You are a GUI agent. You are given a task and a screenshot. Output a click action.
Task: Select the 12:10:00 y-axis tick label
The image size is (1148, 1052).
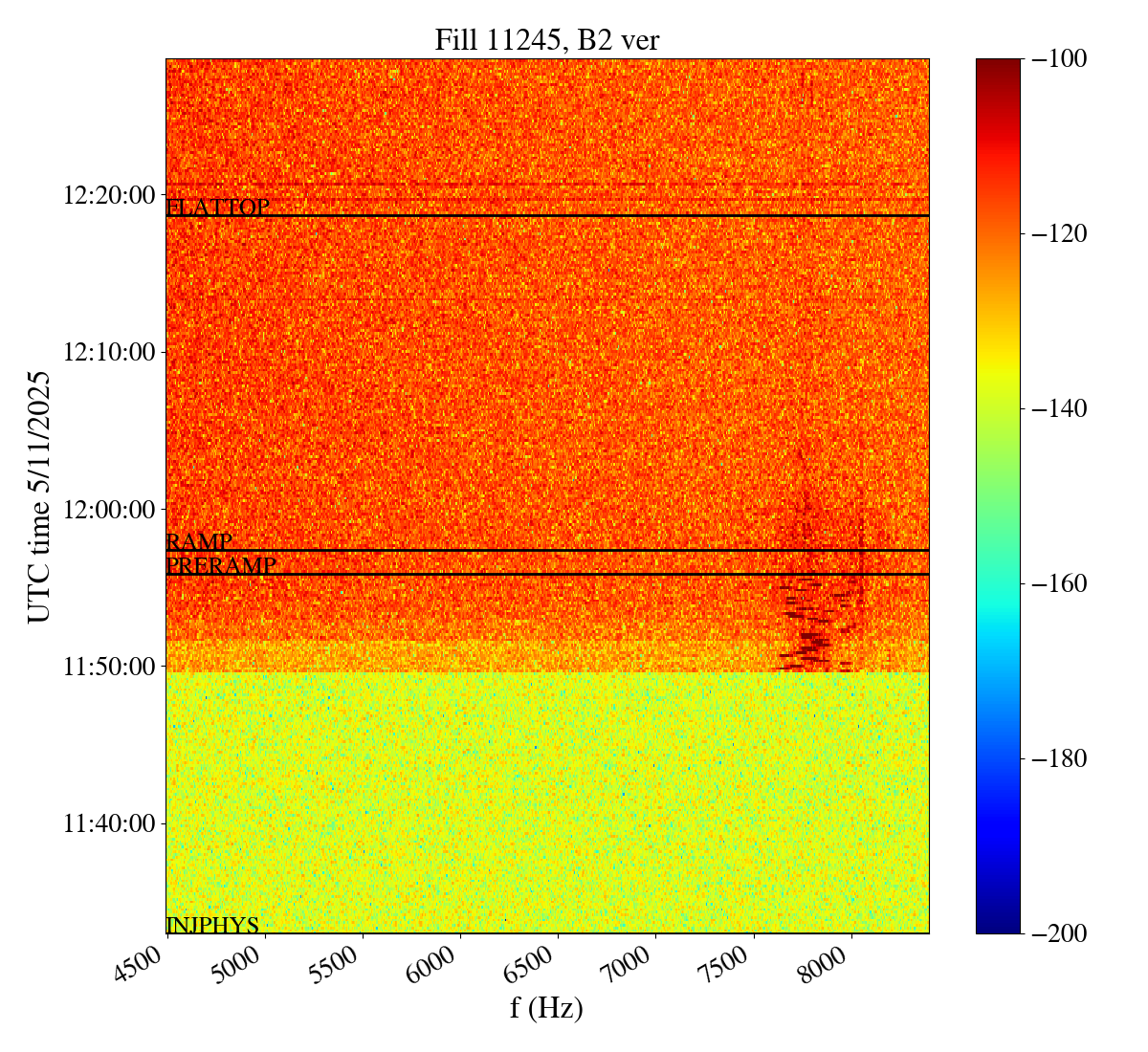(108, 352)
